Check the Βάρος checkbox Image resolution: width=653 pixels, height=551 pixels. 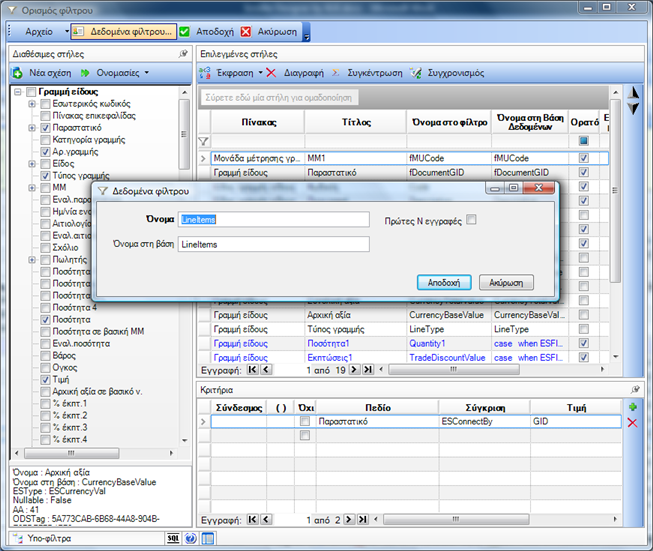(x=45, y=356)
